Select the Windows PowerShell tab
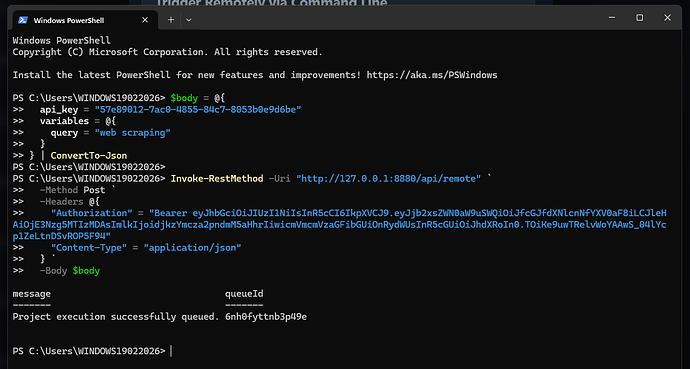The image size is (690, 369). pos(85,20)
